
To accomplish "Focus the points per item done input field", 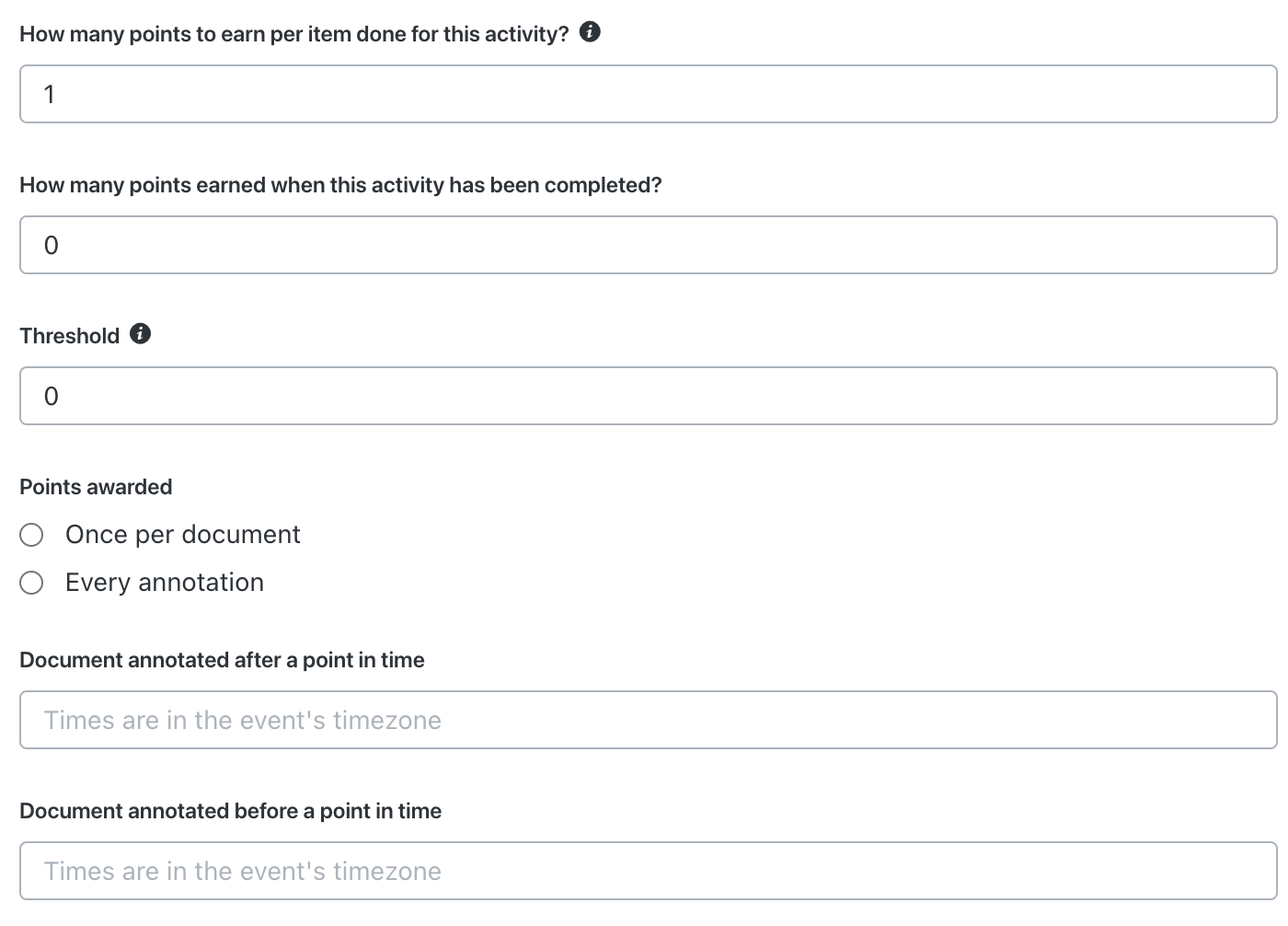I will pyautogui.click(x=649, y=94).
